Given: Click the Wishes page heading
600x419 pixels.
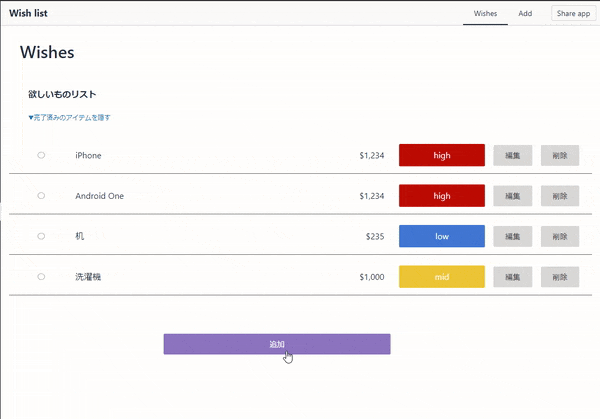Looking at the screenshot, I should tap(47, 52).
